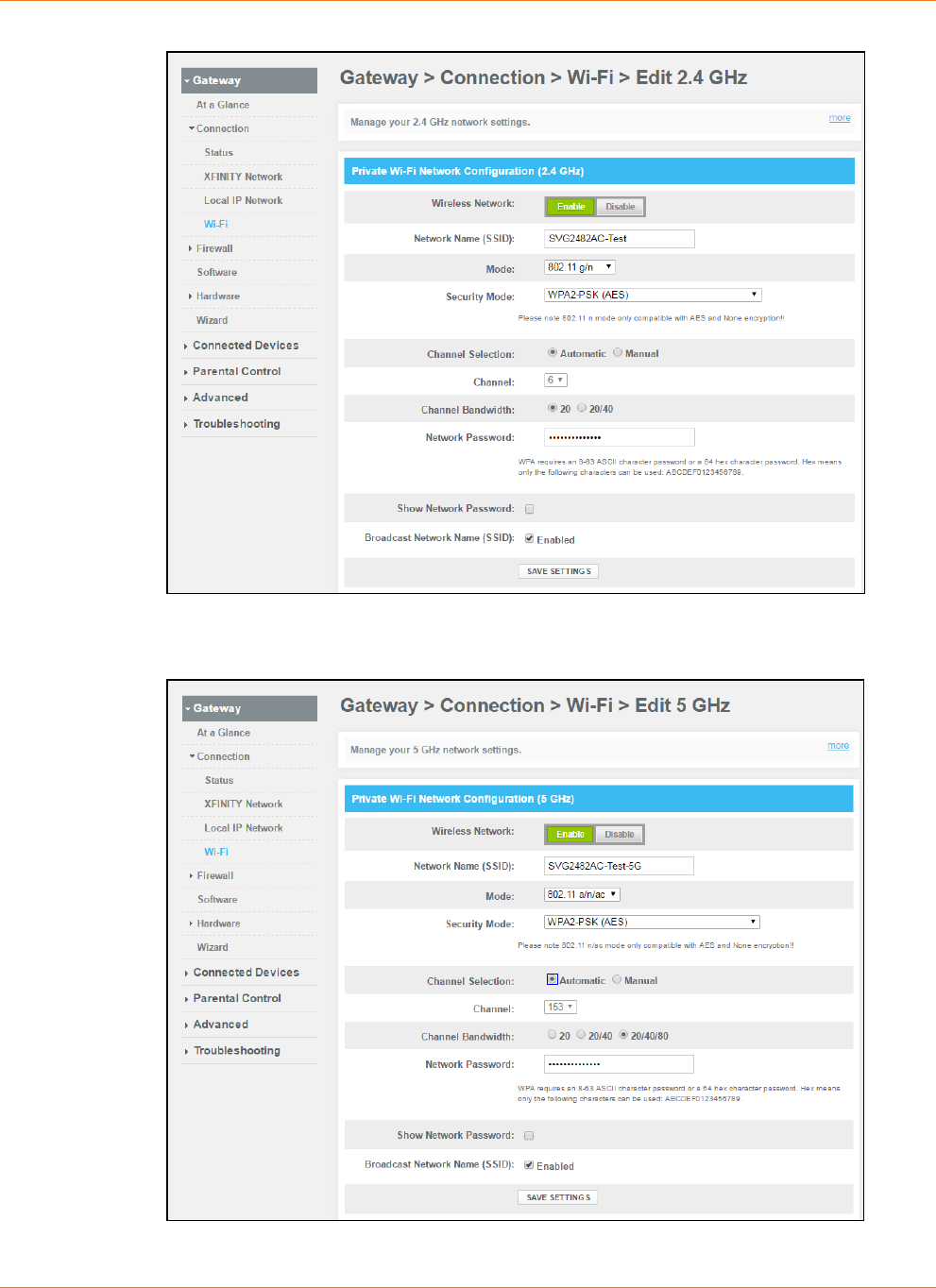Open Wizard in the top sidebar
This screenshot has height=1288, width=936.
point(213,321)
